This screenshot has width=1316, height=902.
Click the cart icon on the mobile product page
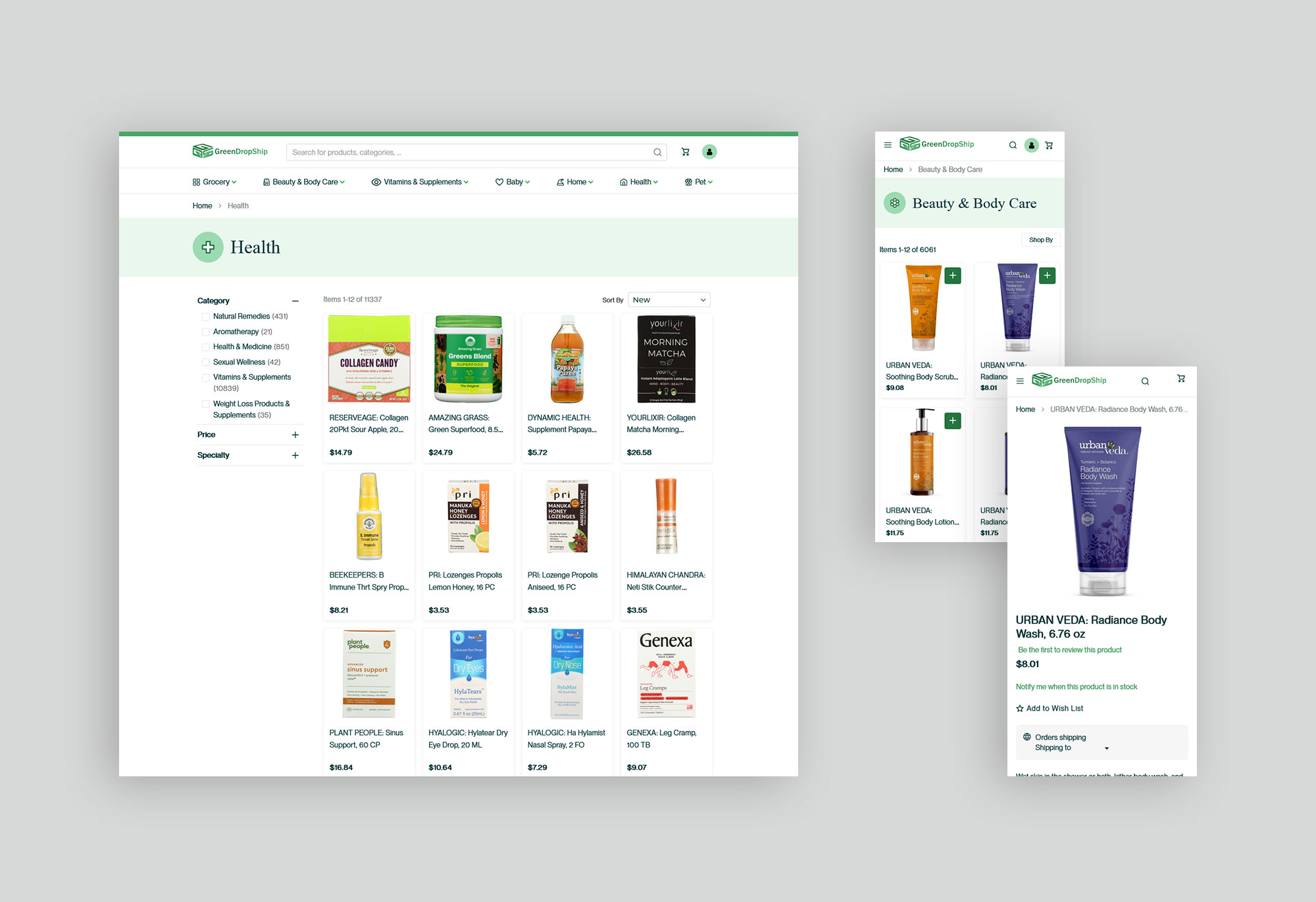(1181, 380)
